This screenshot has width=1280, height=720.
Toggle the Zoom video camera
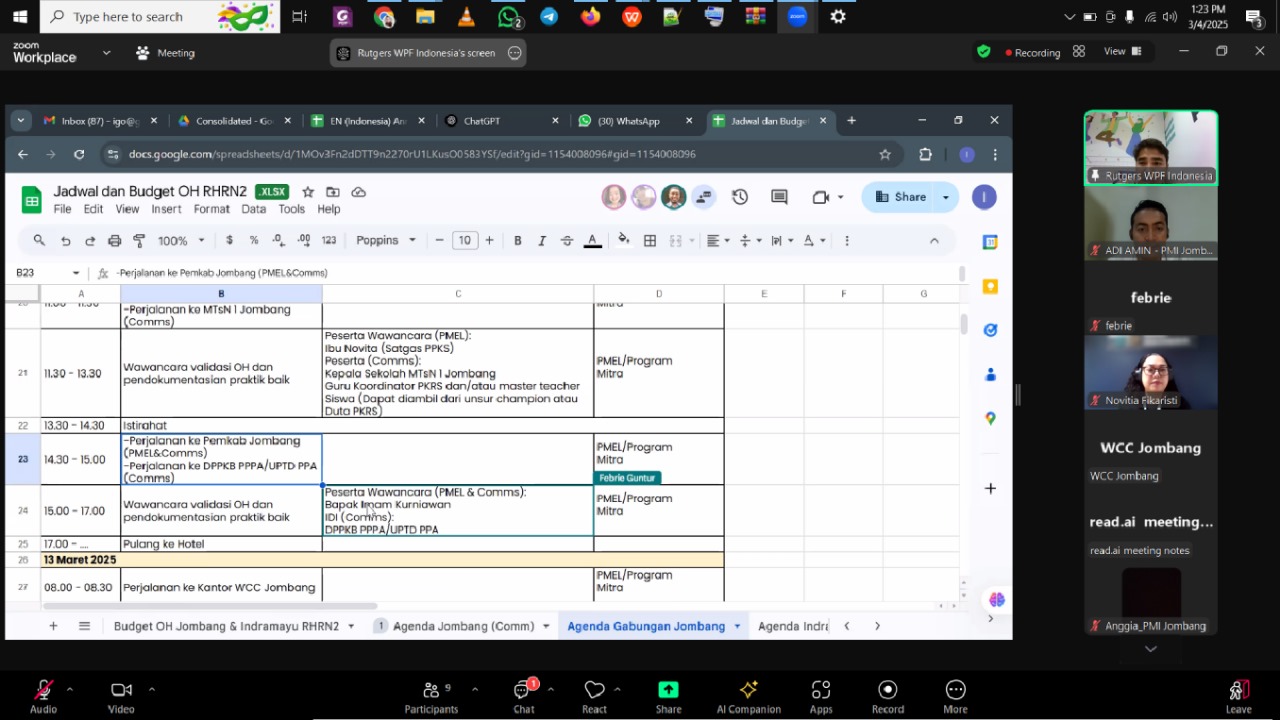pyautogui.click(x=121, y=692)
